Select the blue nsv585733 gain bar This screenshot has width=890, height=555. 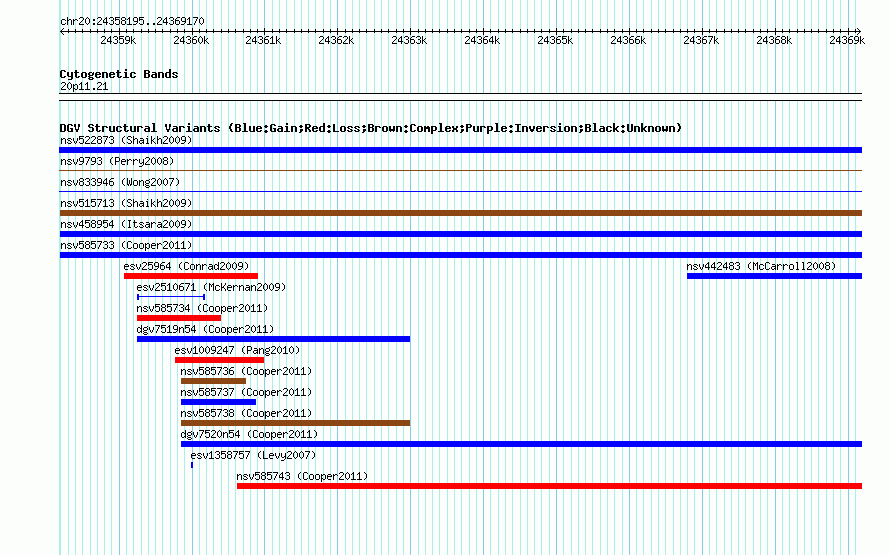pos(460,255)
